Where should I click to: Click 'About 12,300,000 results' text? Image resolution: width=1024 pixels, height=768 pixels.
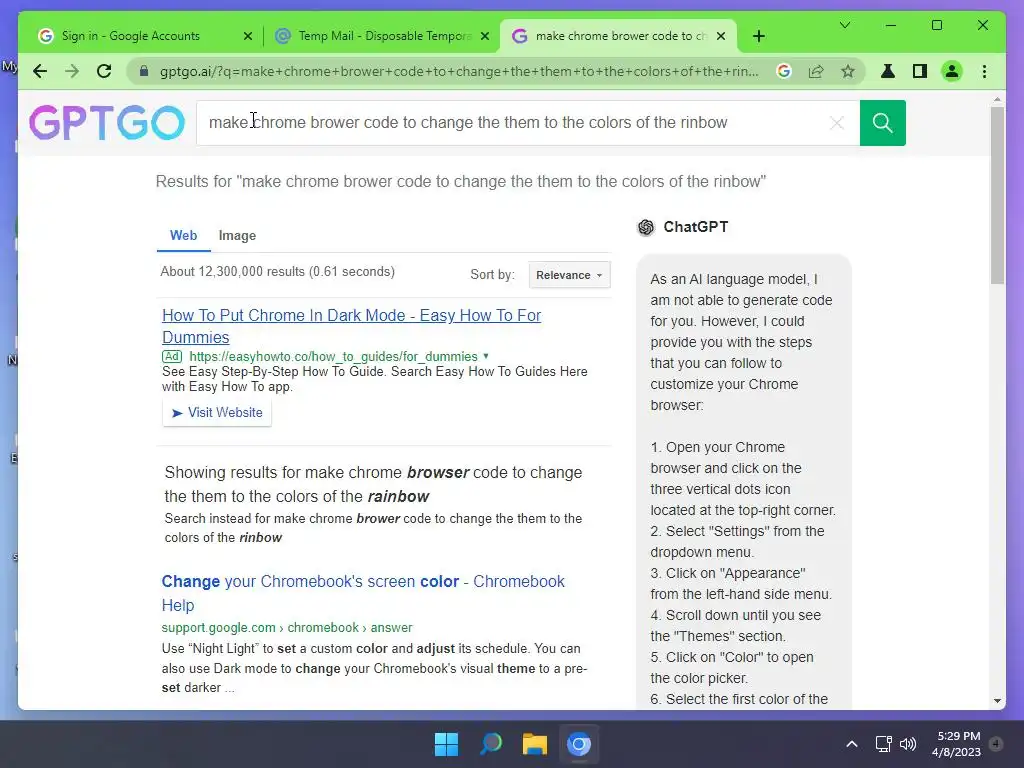click(278, 272)
